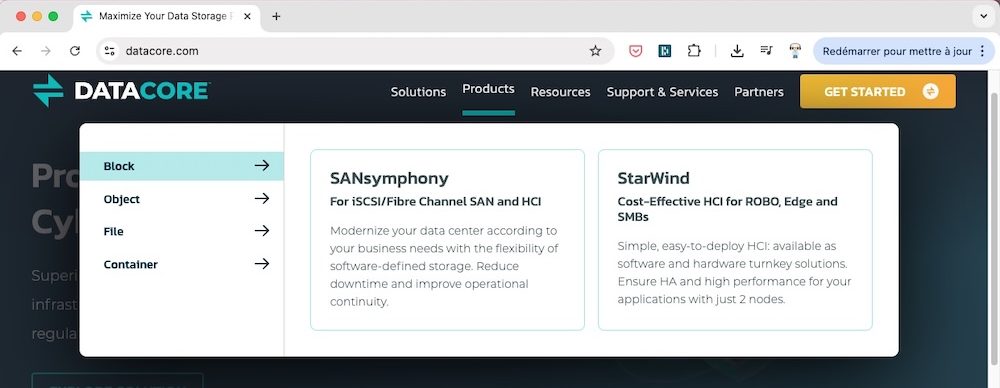The height and width of the screenshot is (388, 1000).
Task: Open the StarWind product card
Action: [735, 240]
